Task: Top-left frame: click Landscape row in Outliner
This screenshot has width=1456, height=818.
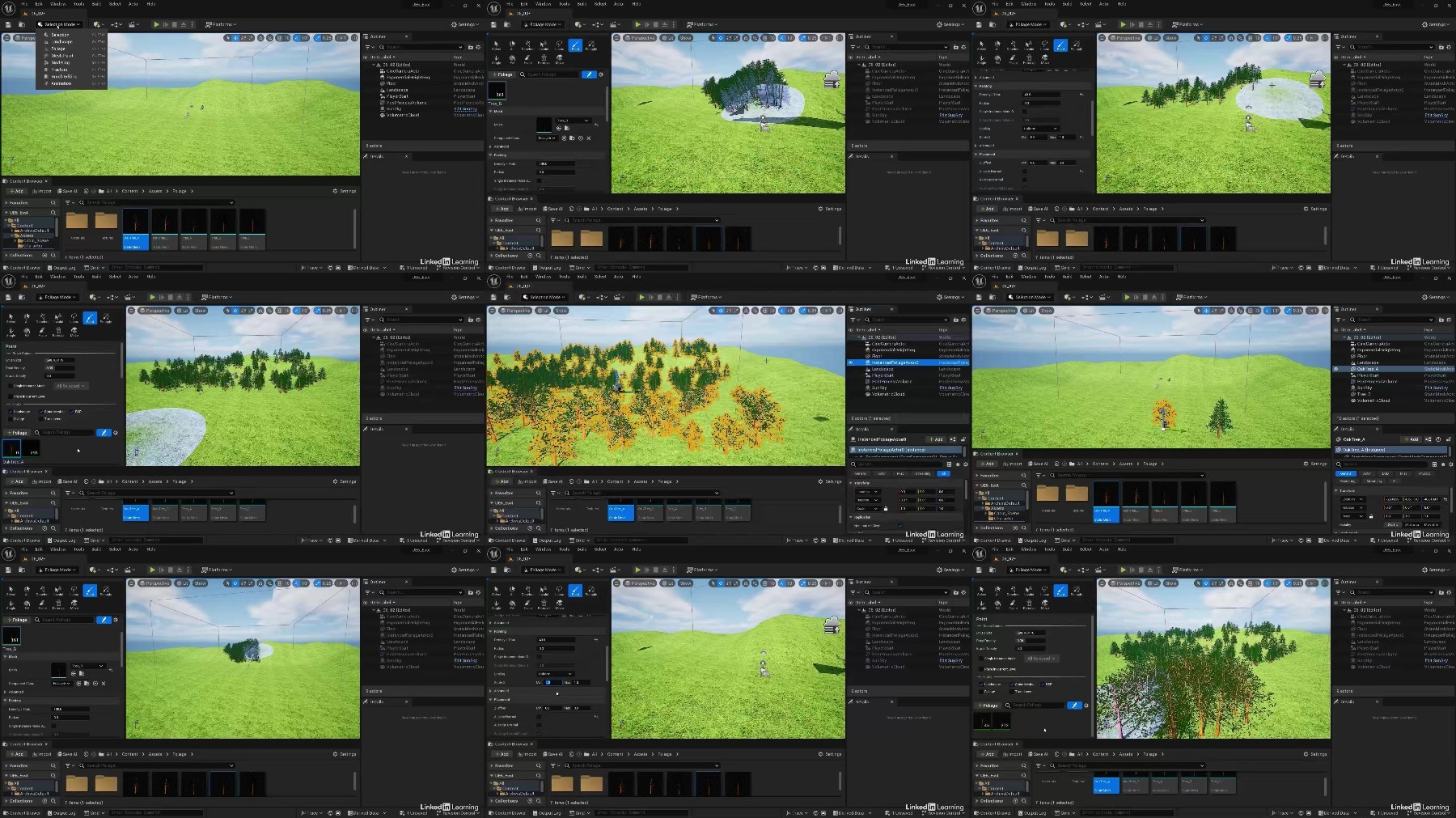Action: click(x=423, y=90)
